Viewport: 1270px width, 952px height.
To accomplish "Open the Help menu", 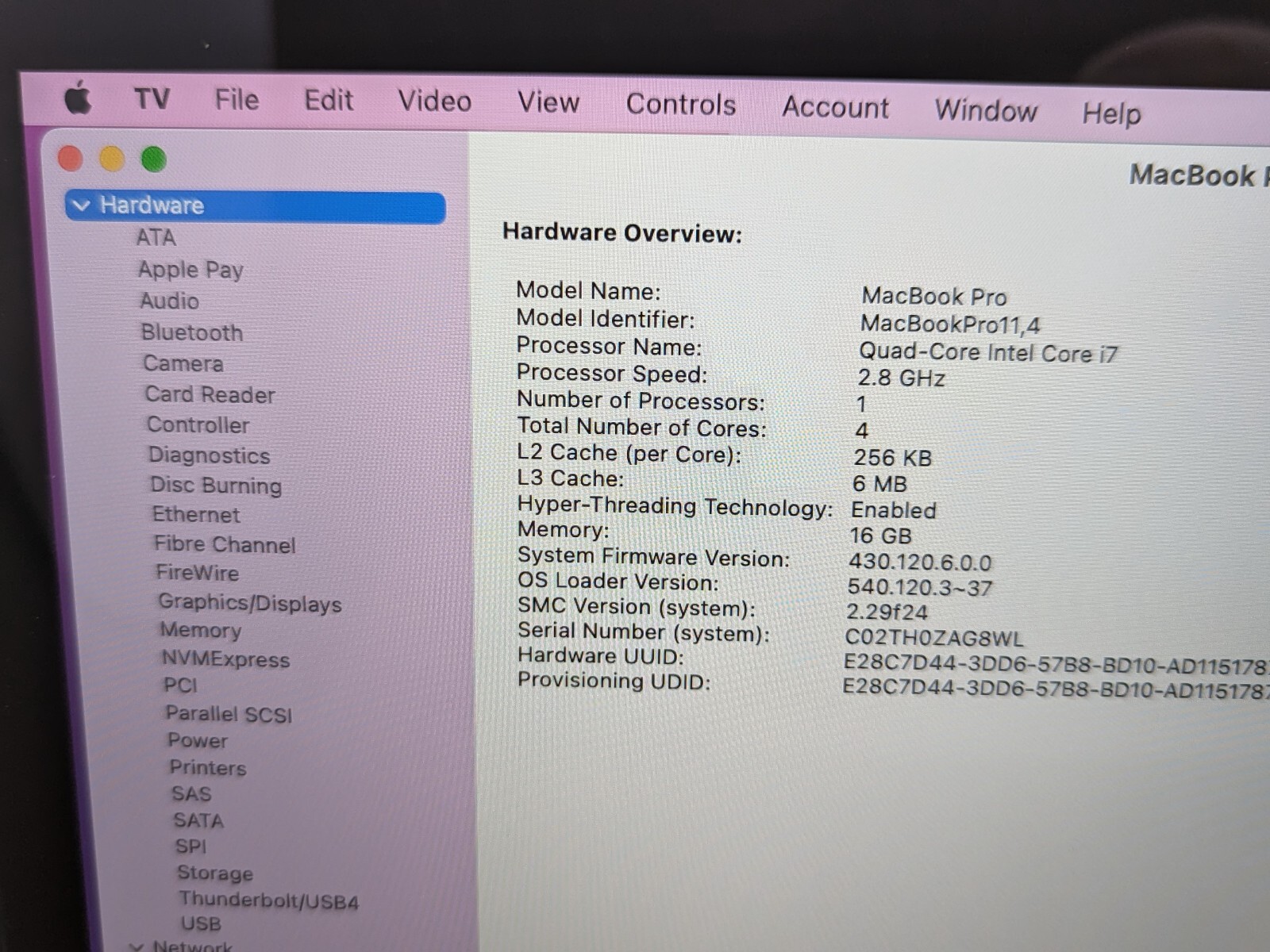I will [1111, 113].
